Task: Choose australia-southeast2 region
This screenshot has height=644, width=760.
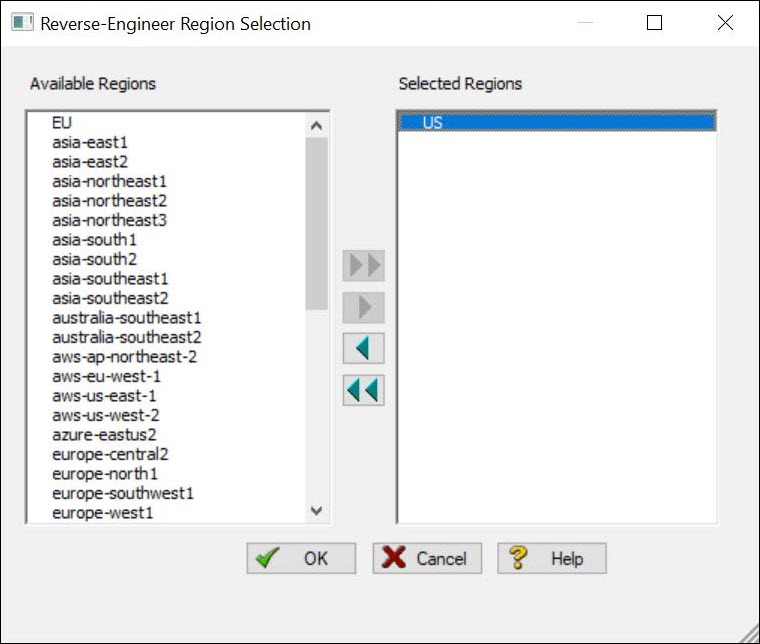Action: pyautogui.click(x=127, y=337)
